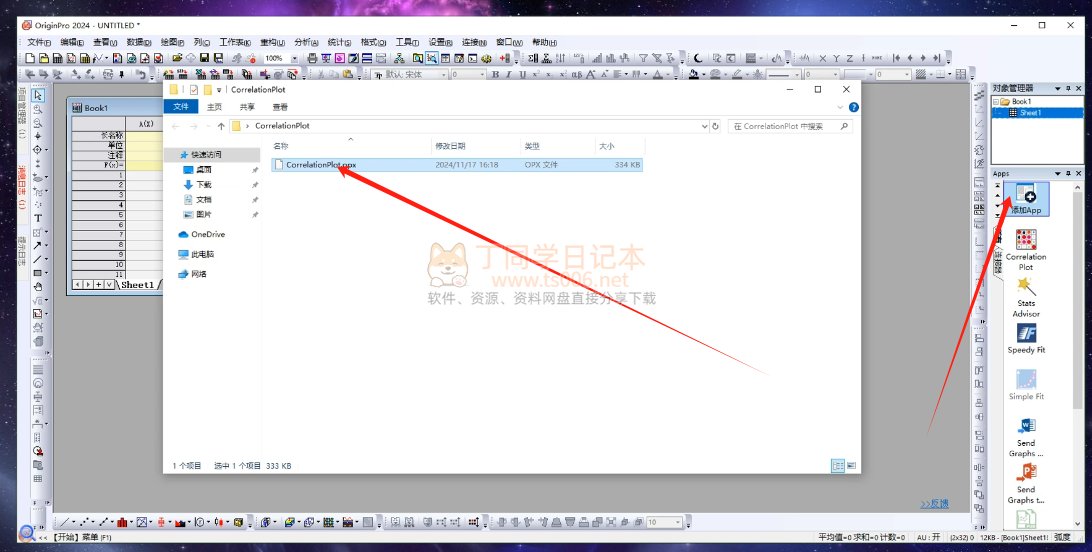Select the Zoom-in magnifier tool in left toolbox
This screenshot has height=552, width=1092.
pos(38,109)
